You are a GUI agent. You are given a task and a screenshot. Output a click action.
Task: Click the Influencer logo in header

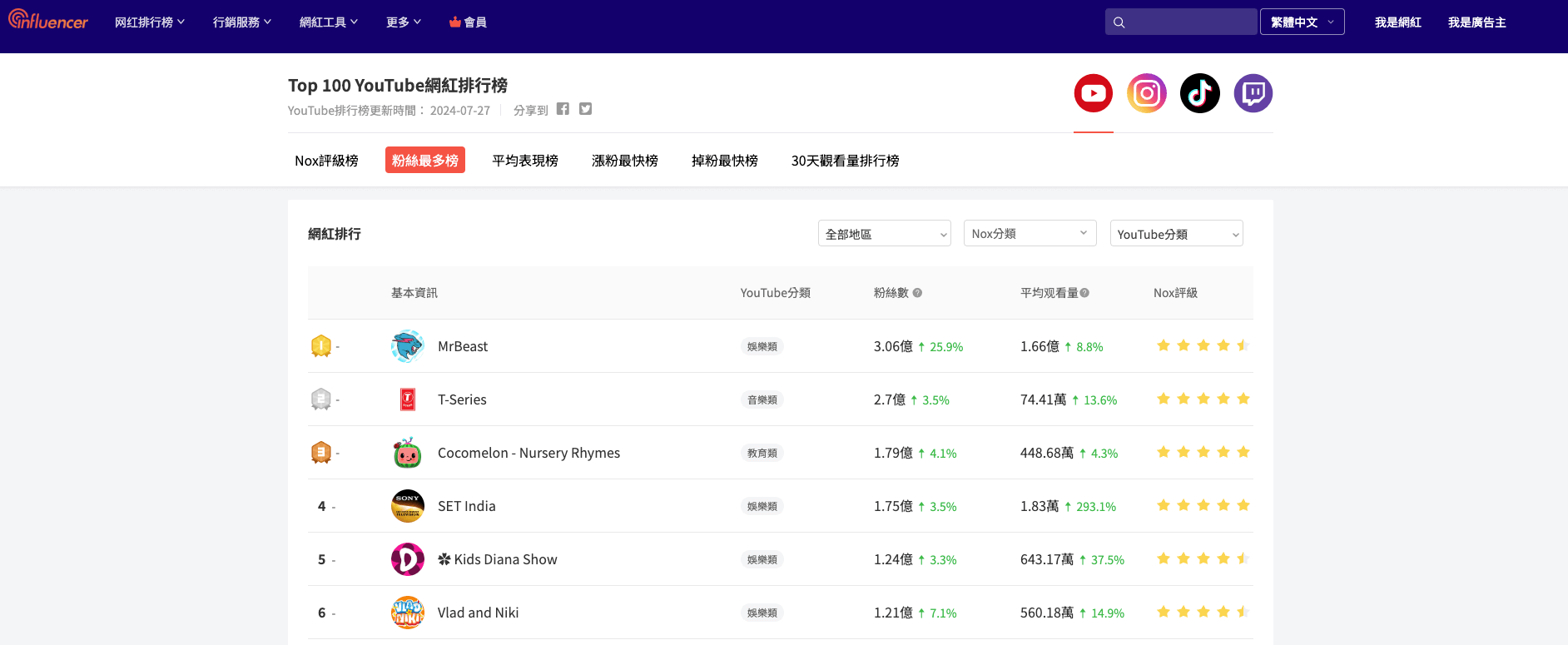tap(48, 21)
